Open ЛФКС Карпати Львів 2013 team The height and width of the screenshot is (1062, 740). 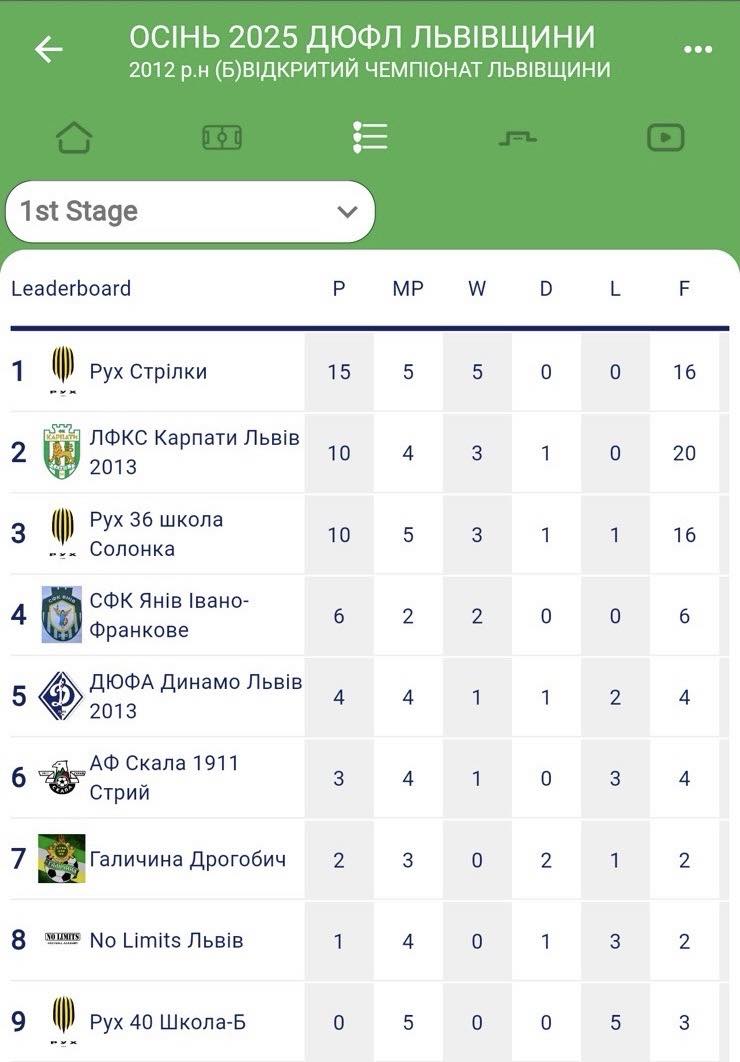(194, 453)
